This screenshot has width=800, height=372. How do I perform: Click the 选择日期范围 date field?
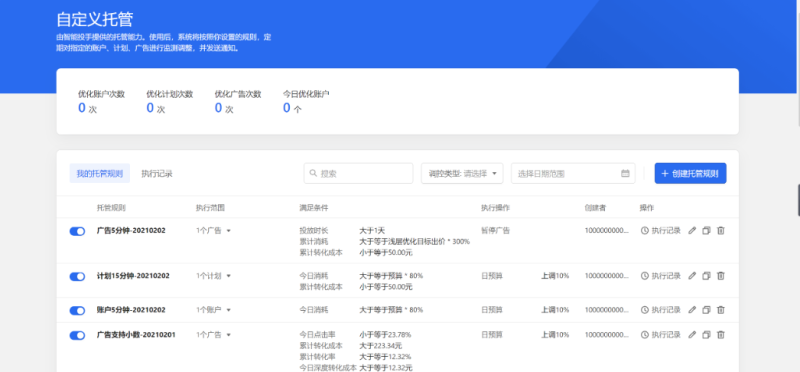click(x=573, y=173)
